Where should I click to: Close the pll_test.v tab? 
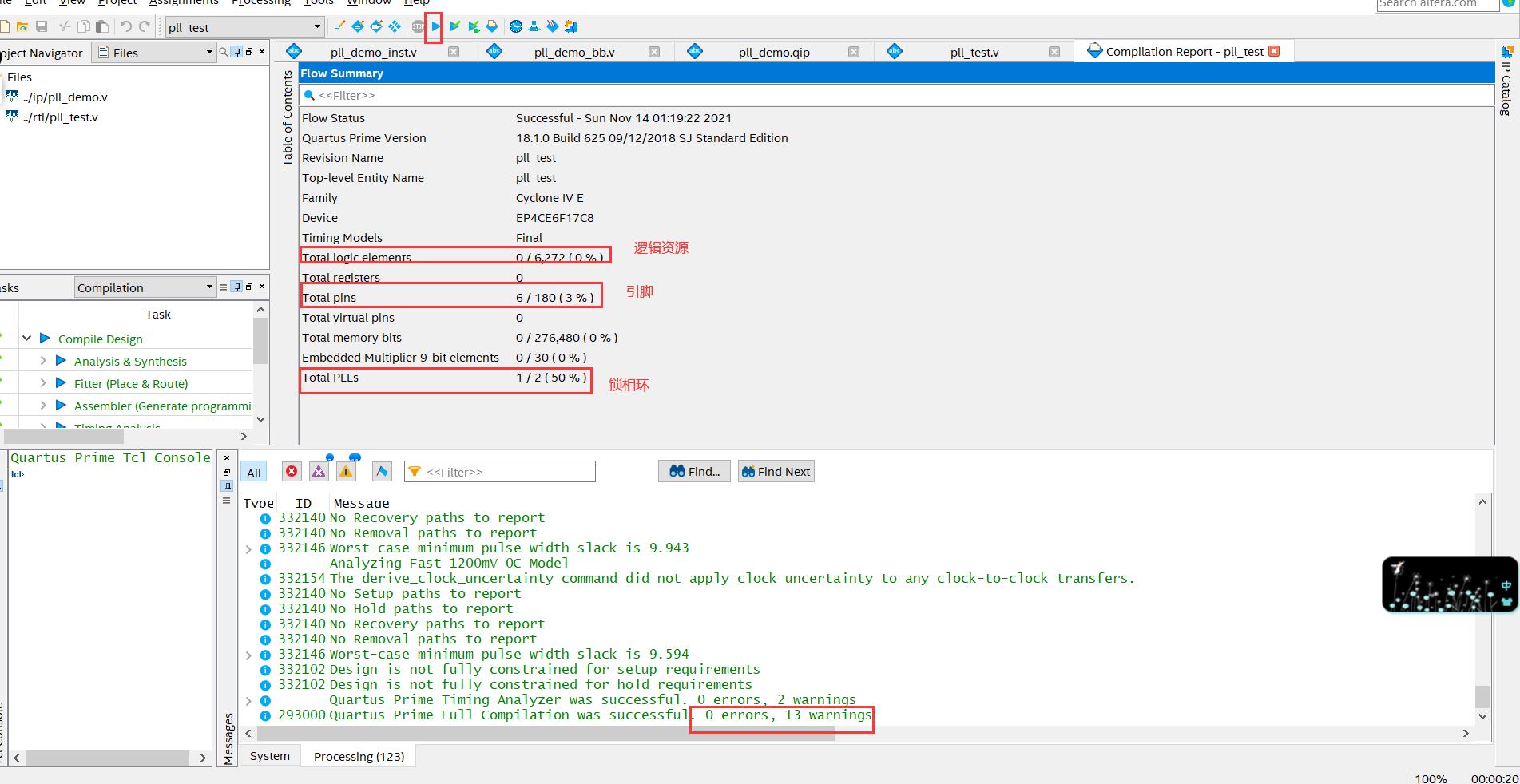[x=1054, y=52]
